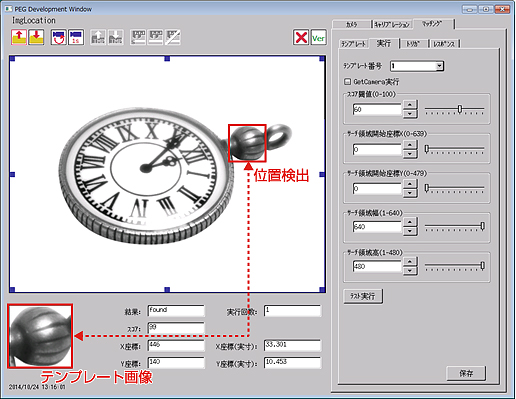Switch to the キャリブレーション tab
This screenshot has height=399, width=516.
coord(392,24)
